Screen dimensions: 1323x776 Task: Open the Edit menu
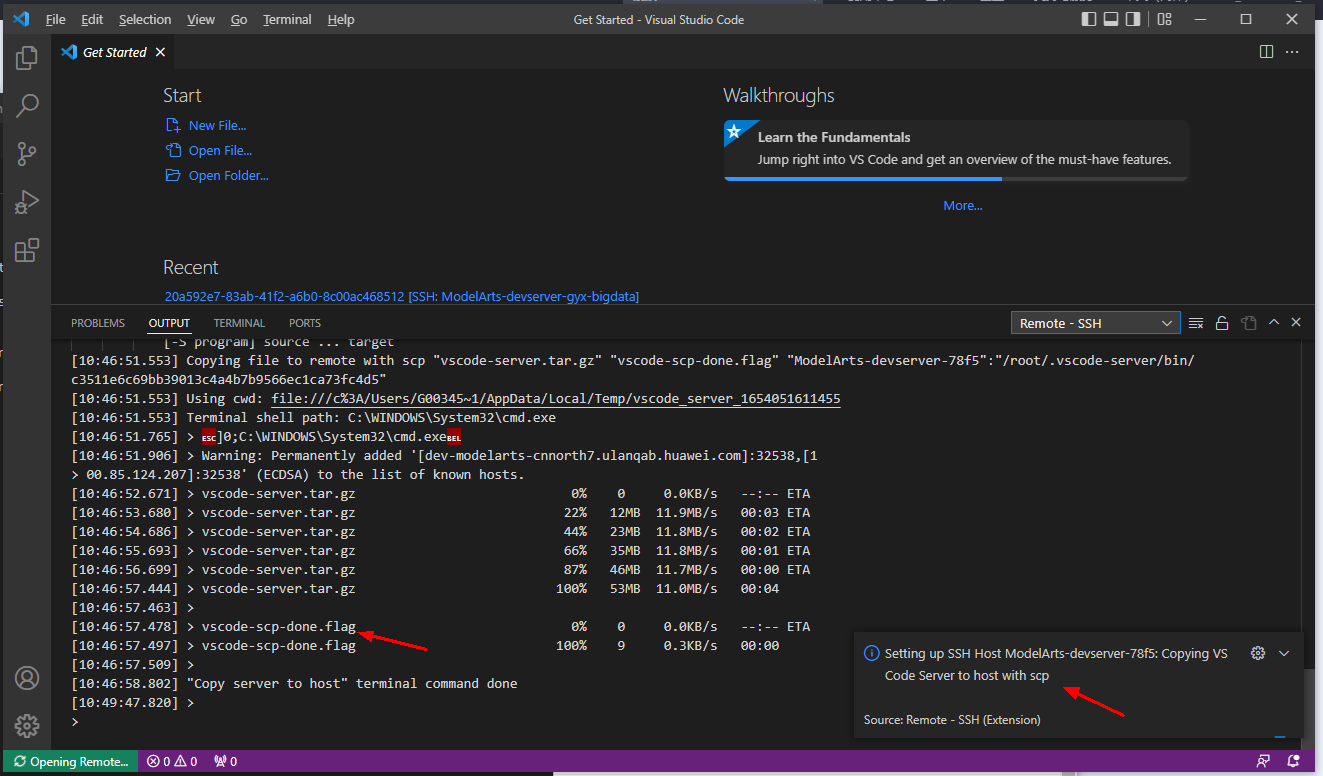pos(92,19)
